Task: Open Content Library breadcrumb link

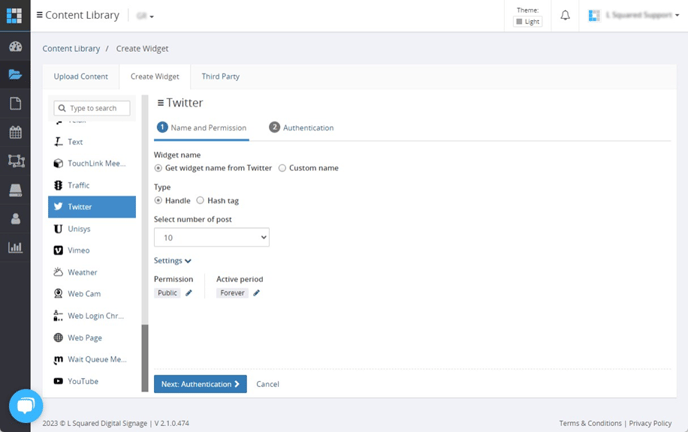Action: (x=71, y=49)
